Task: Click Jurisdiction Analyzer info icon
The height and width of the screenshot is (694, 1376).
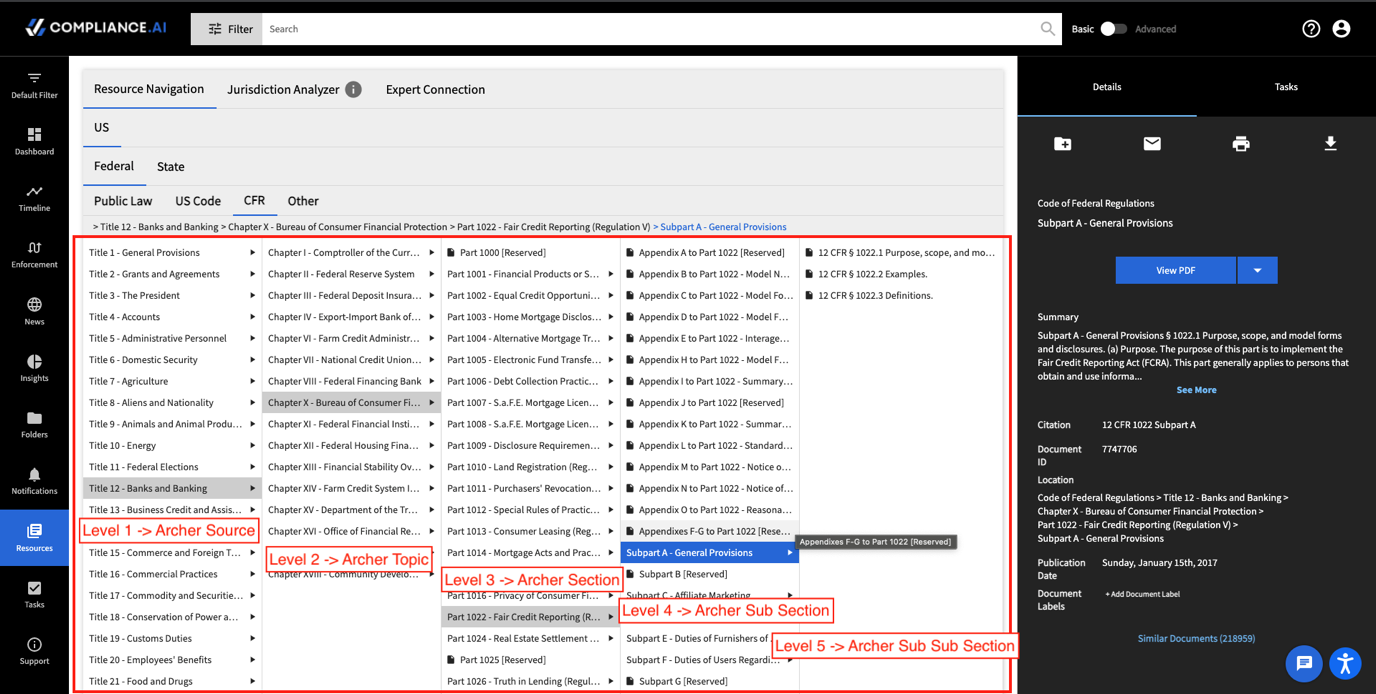Action: pos(353,89)
